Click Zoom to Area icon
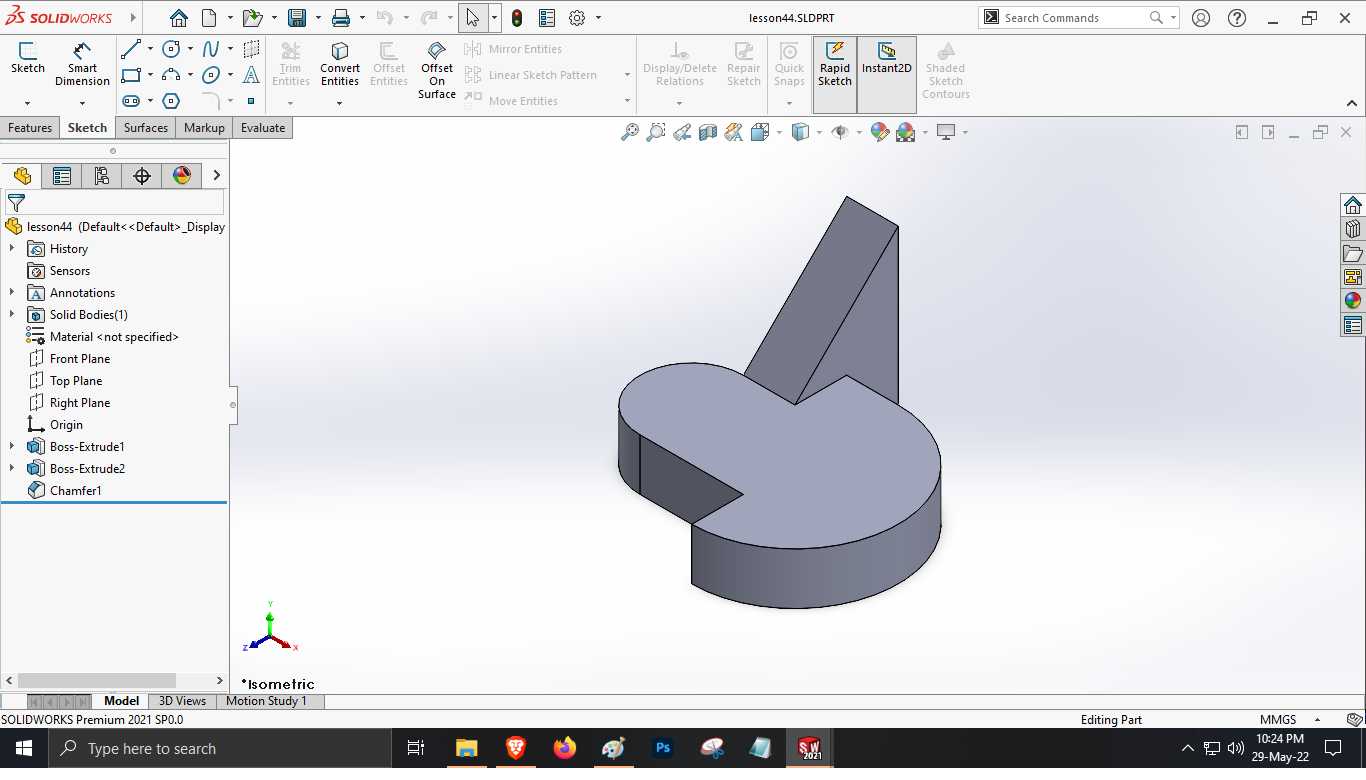 656,132
